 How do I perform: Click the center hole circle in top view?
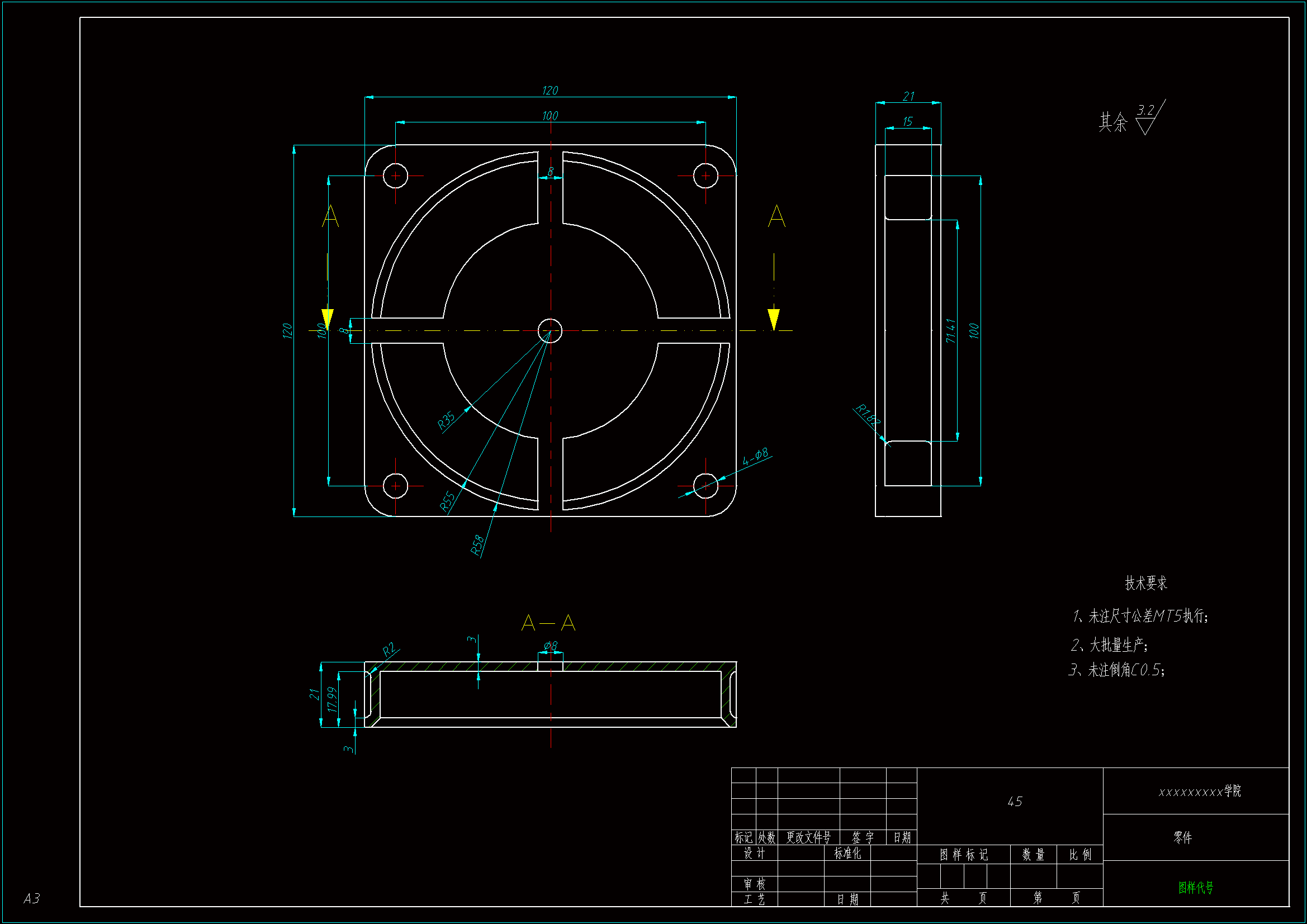click(551, 330)
